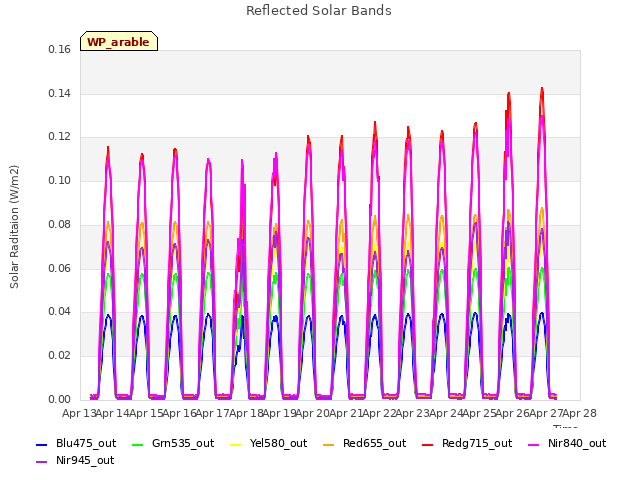Viewport: 640px width, 480px height.
Task: Toggle the Nir840_out legend entry
Action: coord(567,443)
